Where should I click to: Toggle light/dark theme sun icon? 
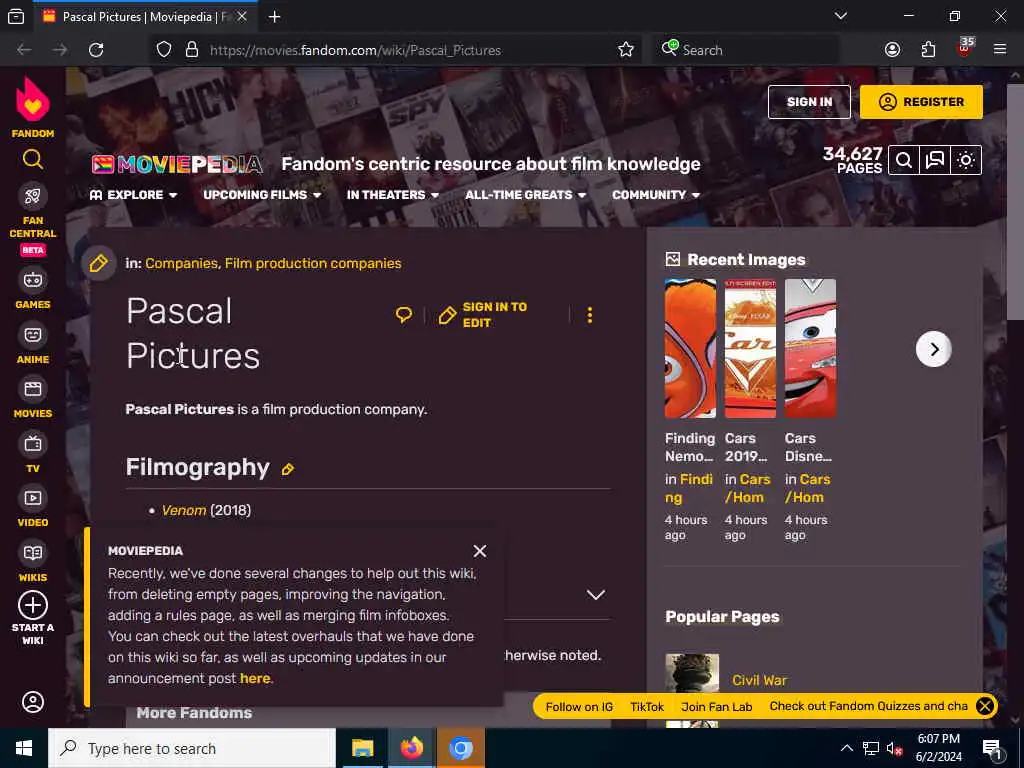pos(966,160)
